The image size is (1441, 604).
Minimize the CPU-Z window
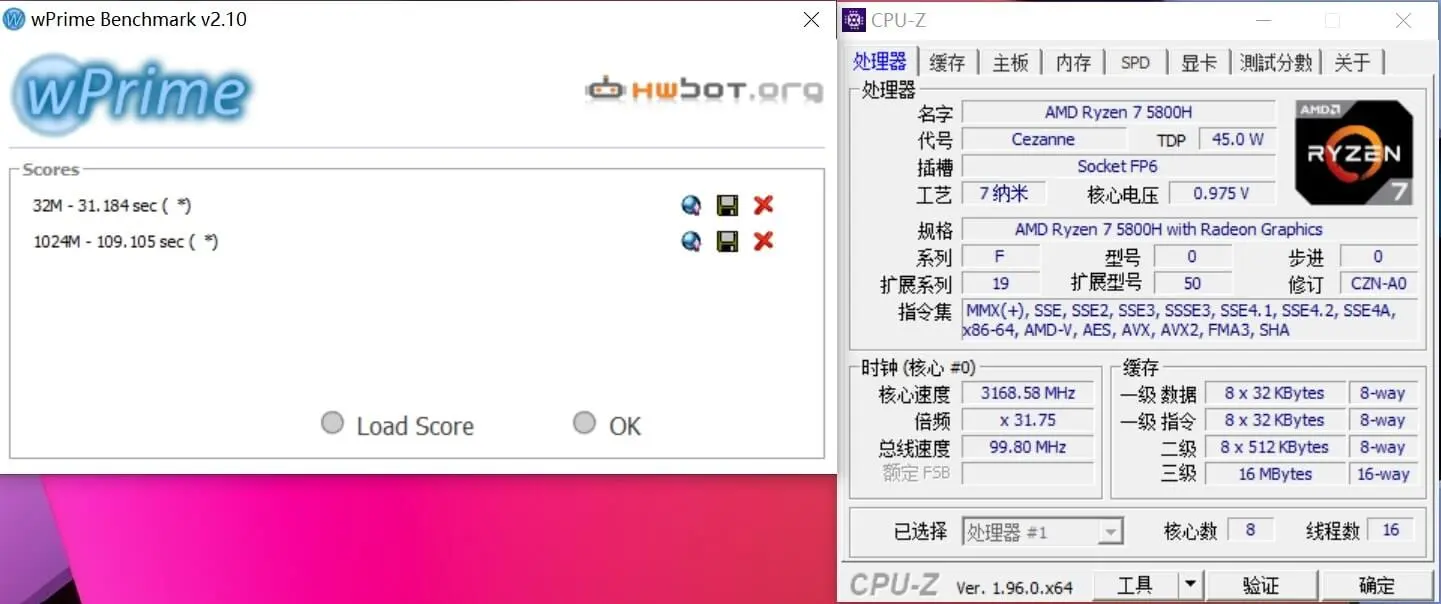pos(1262,20)
